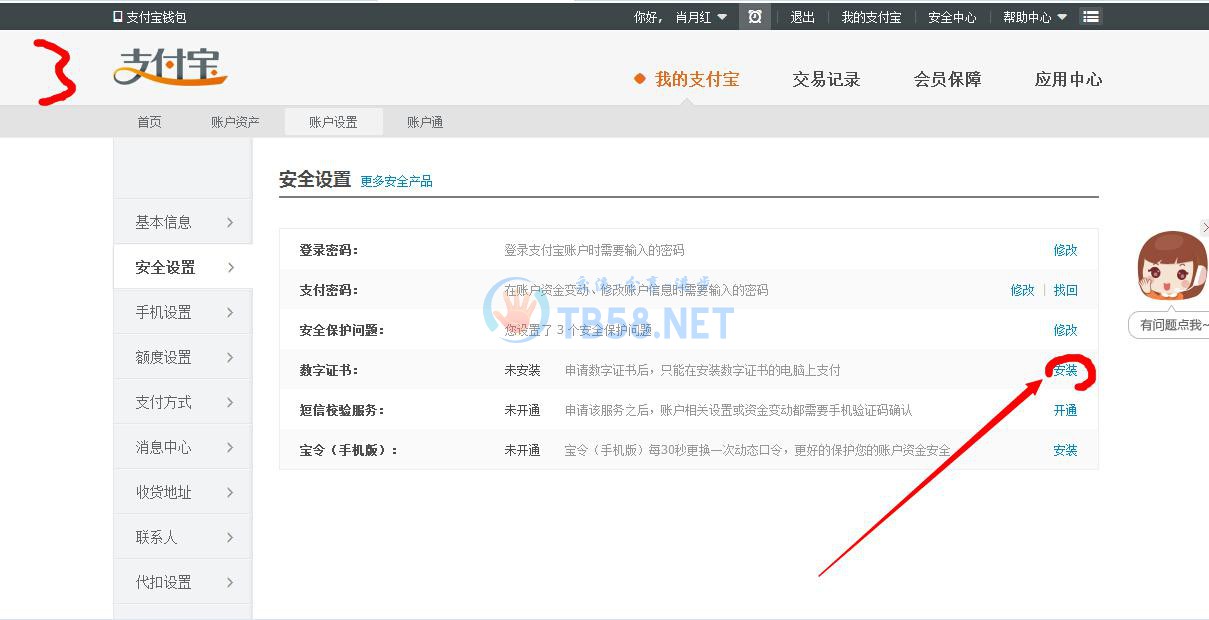Click 修改 for 支付密码
The width and height of the screenshot is (1209, 620).
click(x=1022, y=290)
